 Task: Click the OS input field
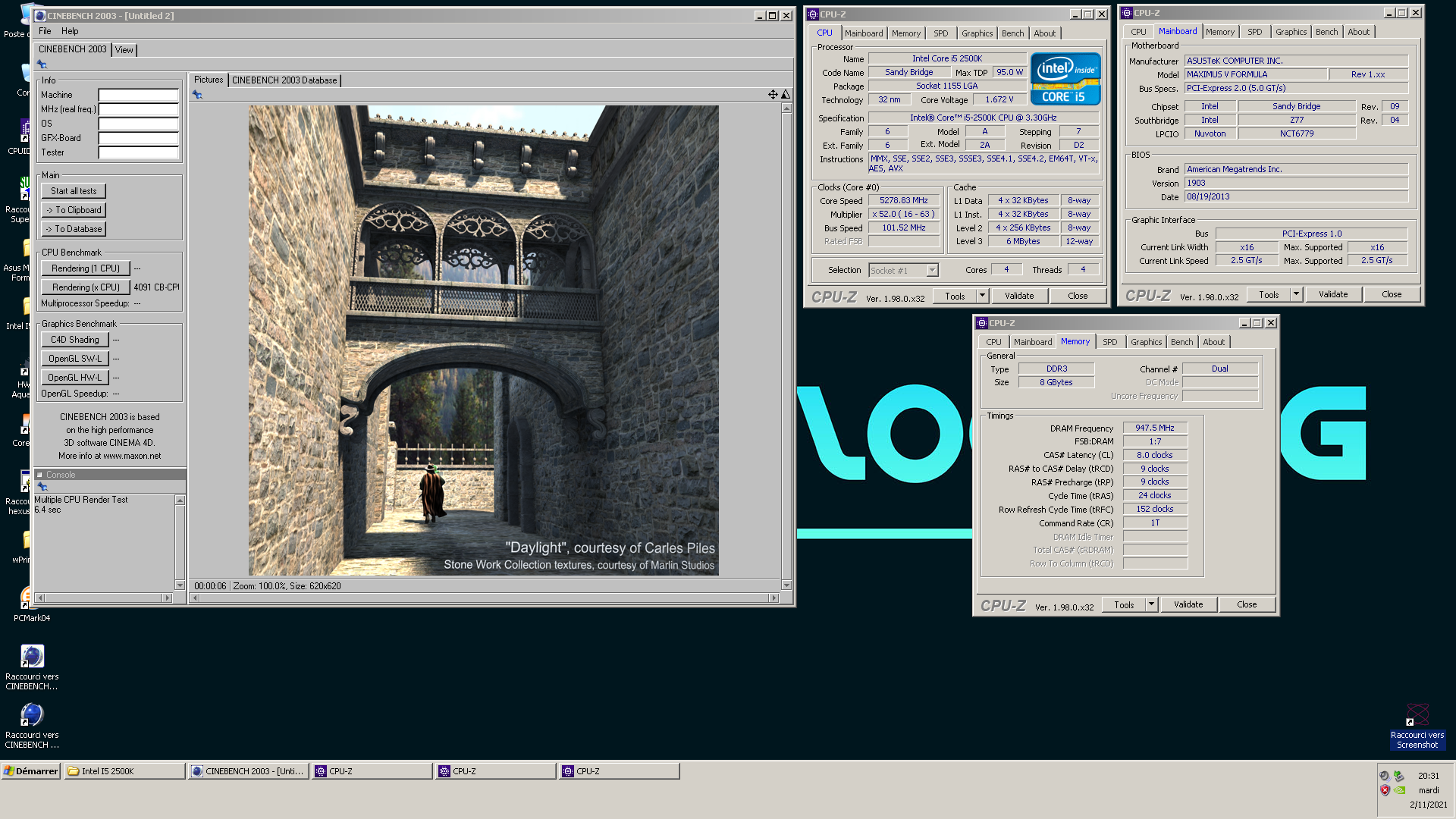coord(138,124)
